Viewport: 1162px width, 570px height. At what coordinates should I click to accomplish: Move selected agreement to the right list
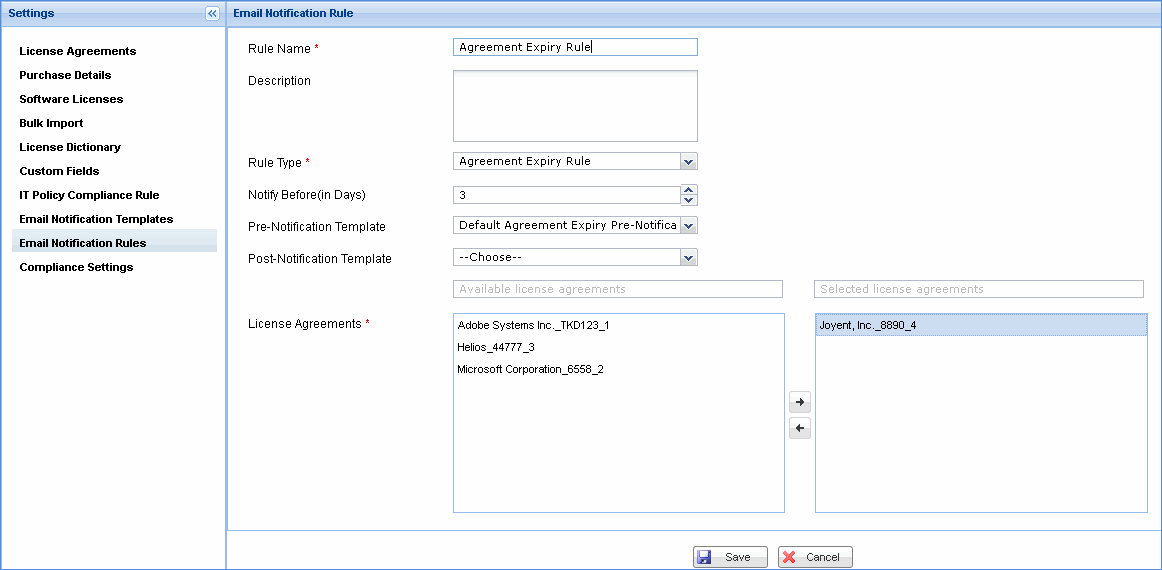(799, 402)
